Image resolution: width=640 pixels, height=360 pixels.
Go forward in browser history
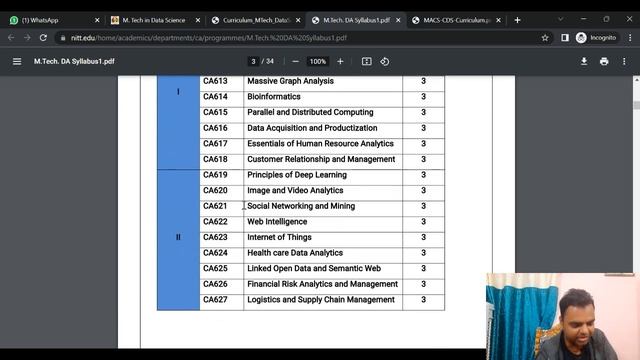[27, 38]
